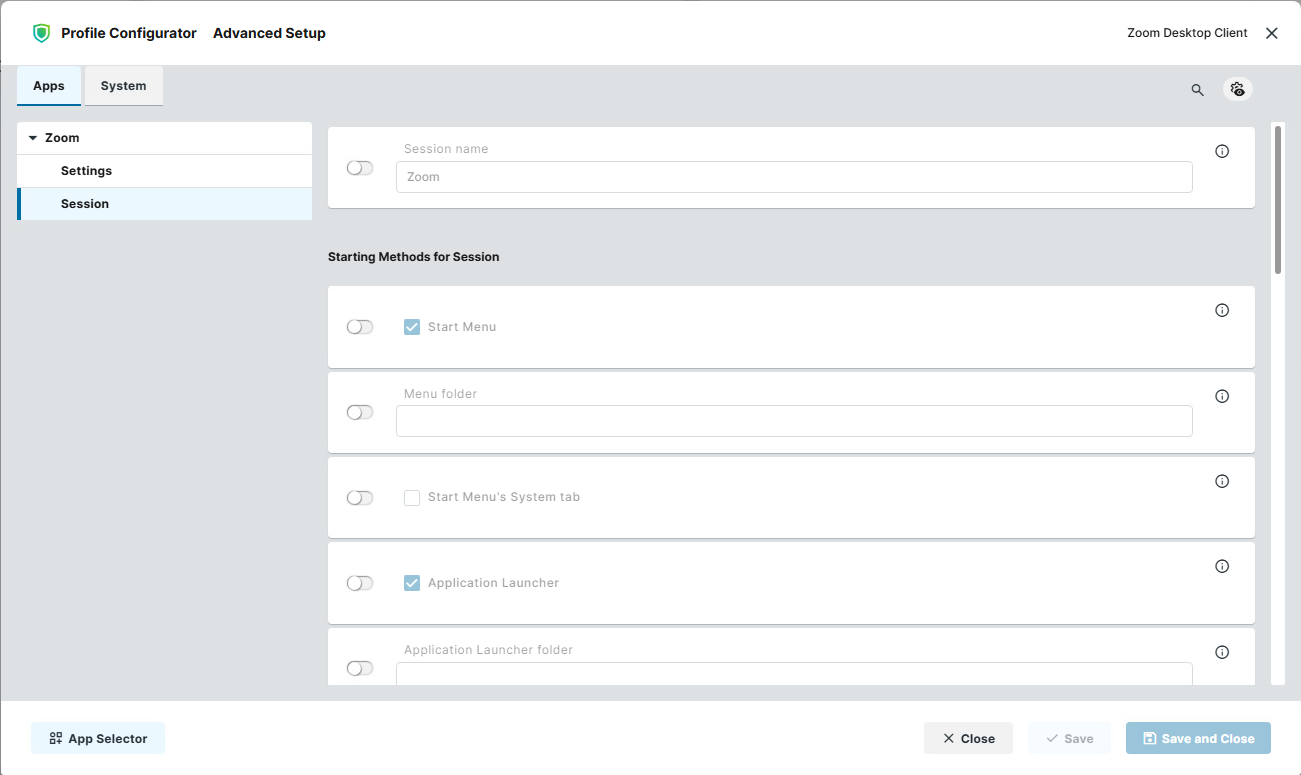
Task: Open Settings under Zoom
Action: click(x=165, y=171)
